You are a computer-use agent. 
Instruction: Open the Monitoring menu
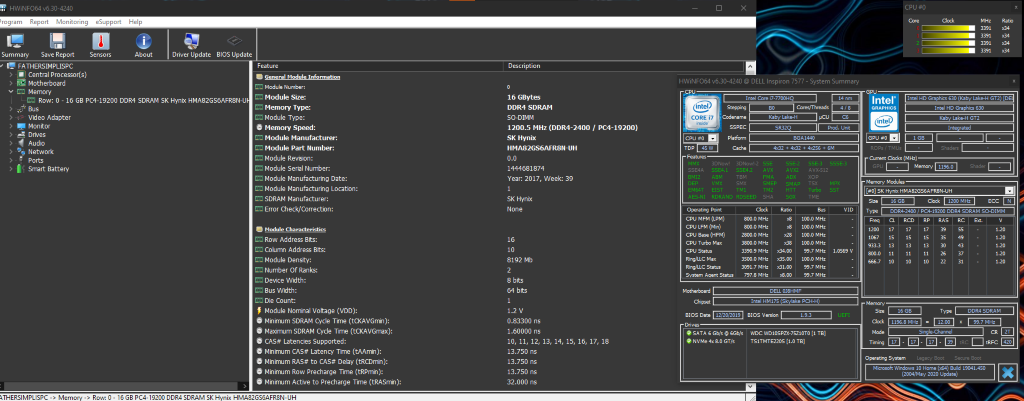coord(72,22)
